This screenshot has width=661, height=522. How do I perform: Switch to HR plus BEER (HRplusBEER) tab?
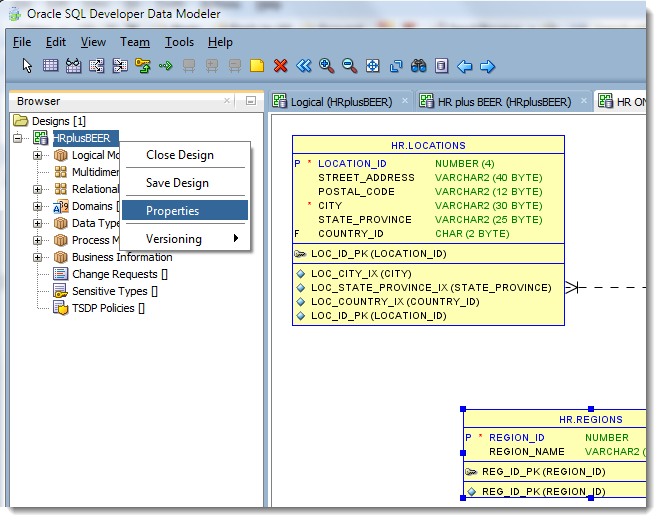(504, 102)
